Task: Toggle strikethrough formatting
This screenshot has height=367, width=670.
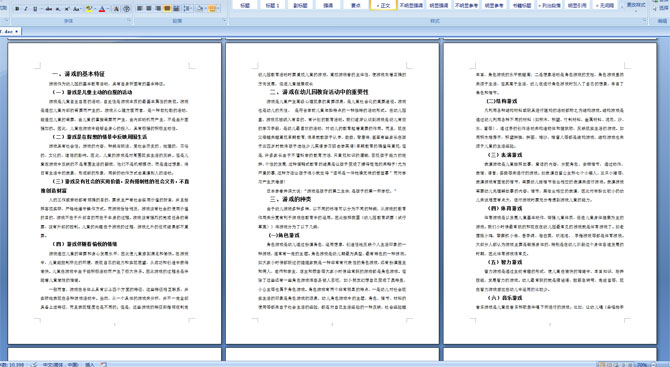Action: [49, 9]
